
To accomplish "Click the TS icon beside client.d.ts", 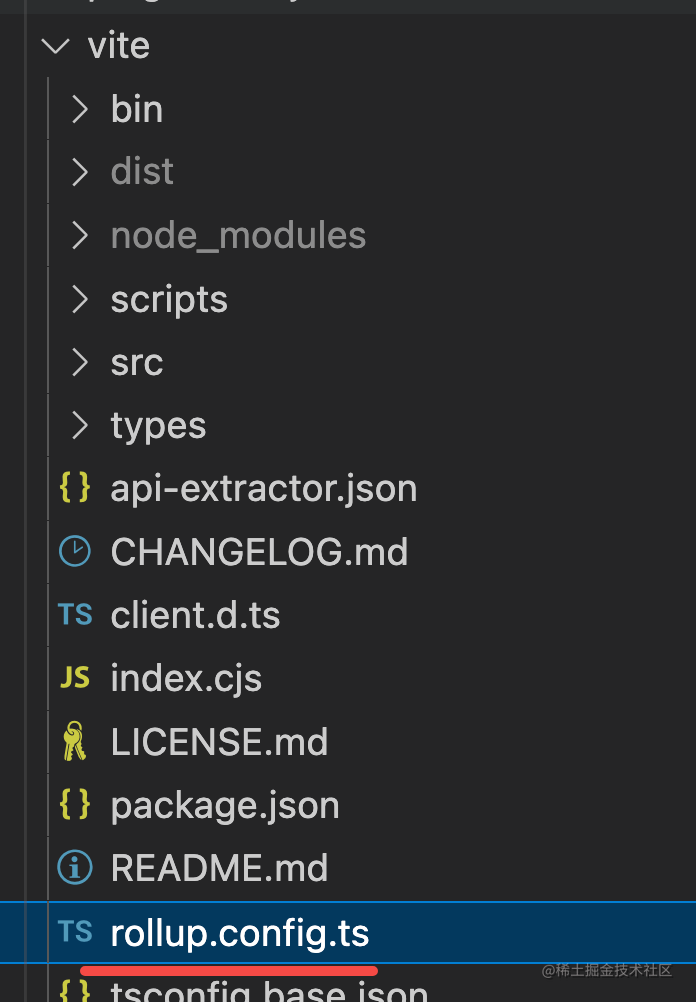I will coord(75,614).
